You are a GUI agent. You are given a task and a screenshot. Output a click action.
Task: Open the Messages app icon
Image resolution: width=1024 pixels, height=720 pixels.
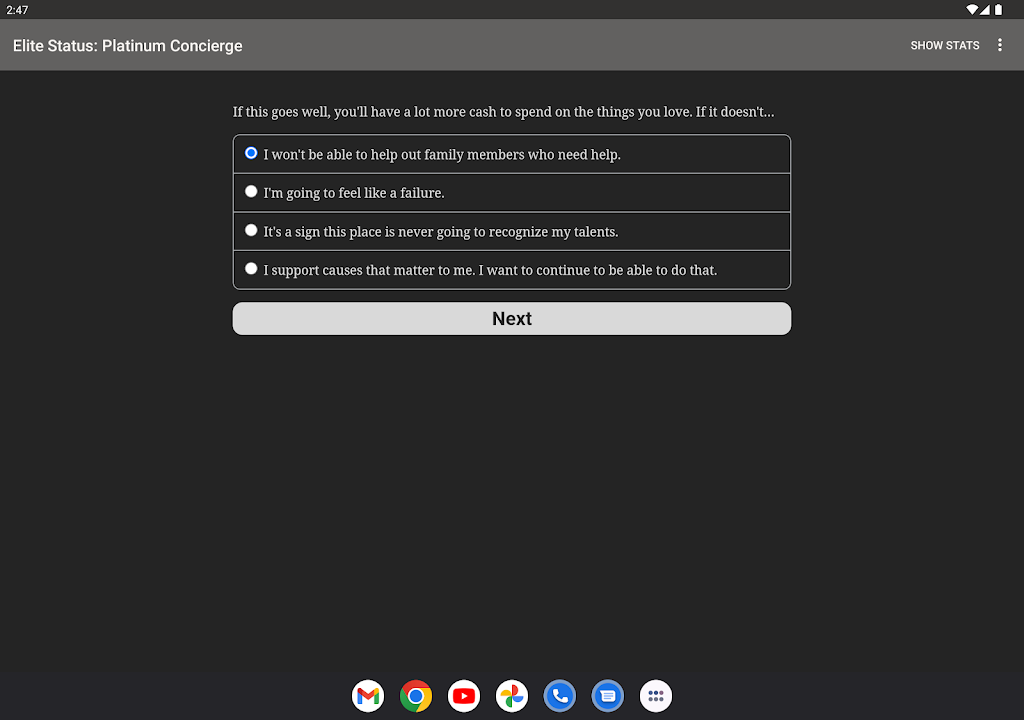[x=608, y=696]
